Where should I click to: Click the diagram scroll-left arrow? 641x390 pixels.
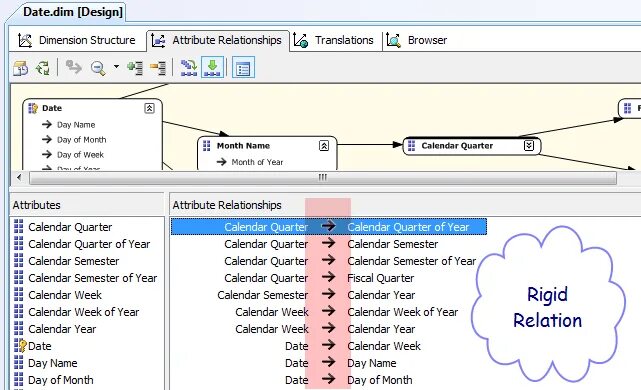click(19, 177)
